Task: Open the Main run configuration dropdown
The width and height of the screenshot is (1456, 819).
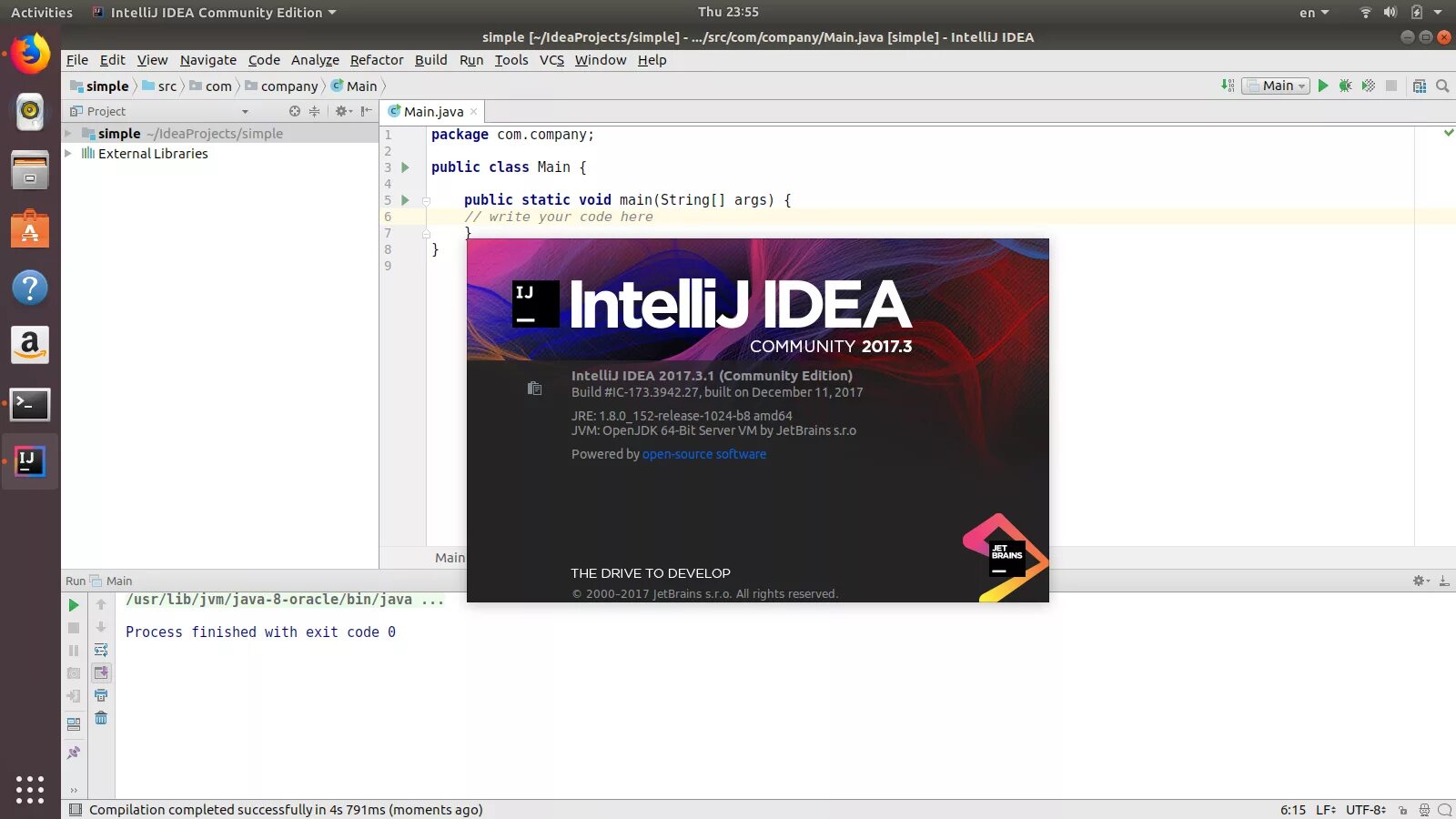Action: pyautogui.click(x=1276, y=86)
